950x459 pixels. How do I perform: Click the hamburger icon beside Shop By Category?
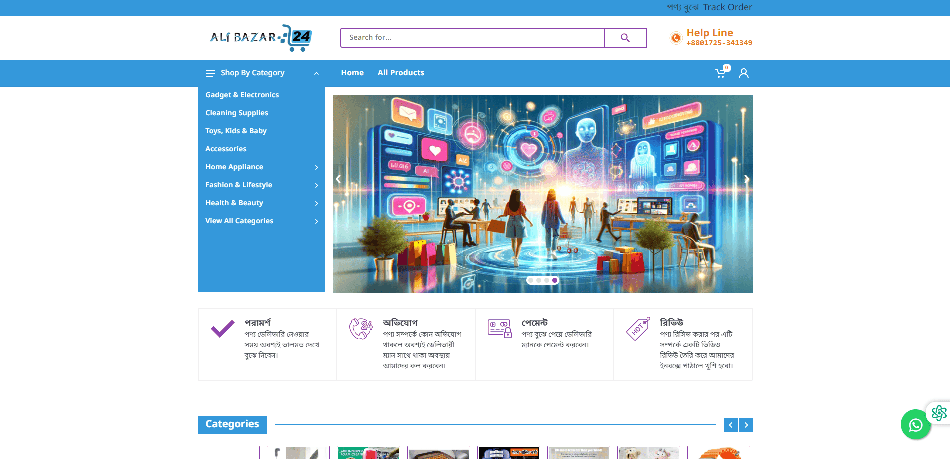[210, 73]
